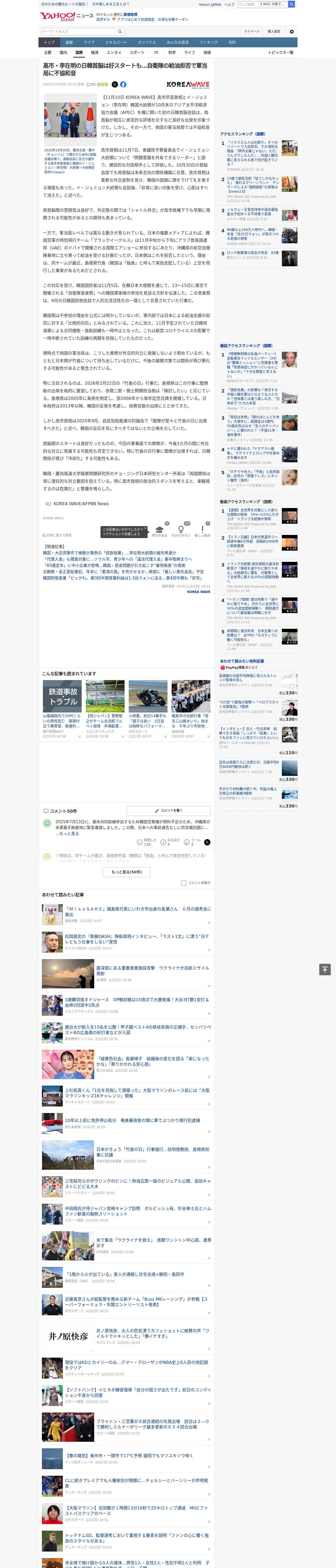Click the scroll-to-top arrow button

325,970
